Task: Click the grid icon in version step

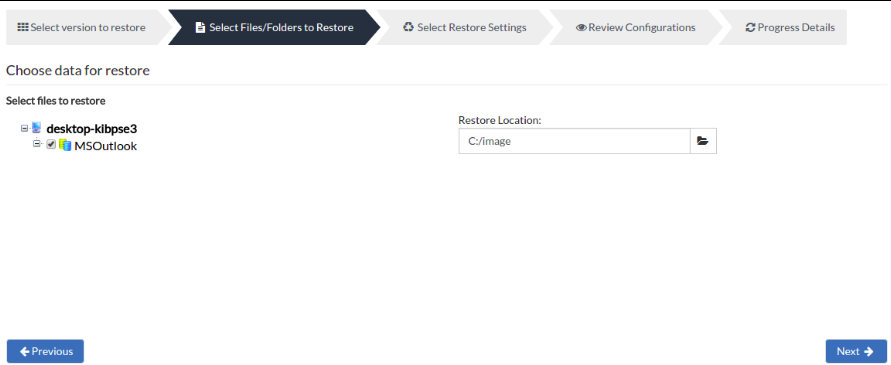Action: click(x=23, y=27)
